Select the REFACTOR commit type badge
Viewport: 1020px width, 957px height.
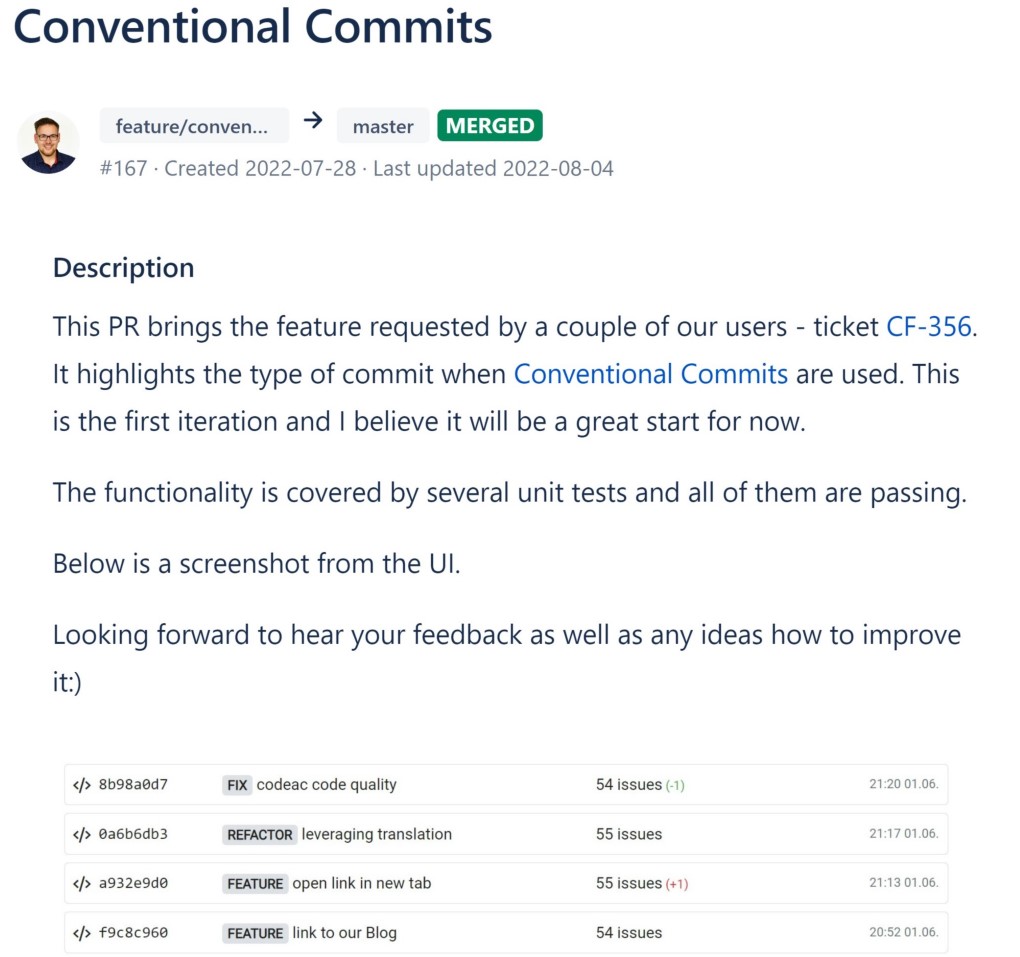pyautogui.click(x=259, y=834)
